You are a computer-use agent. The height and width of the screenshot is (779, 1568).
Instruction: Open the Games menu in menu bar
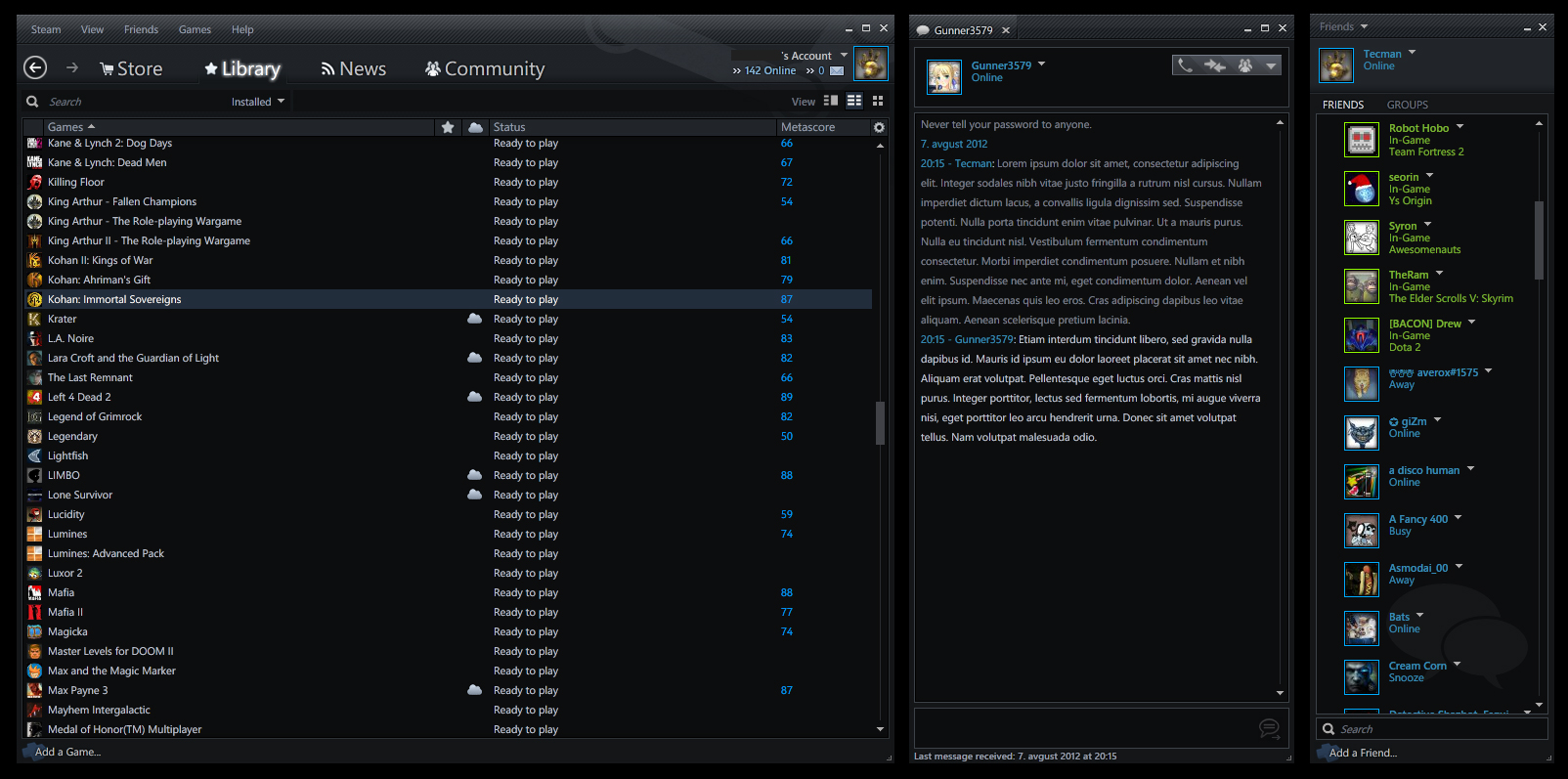click(x=195, y=29)
